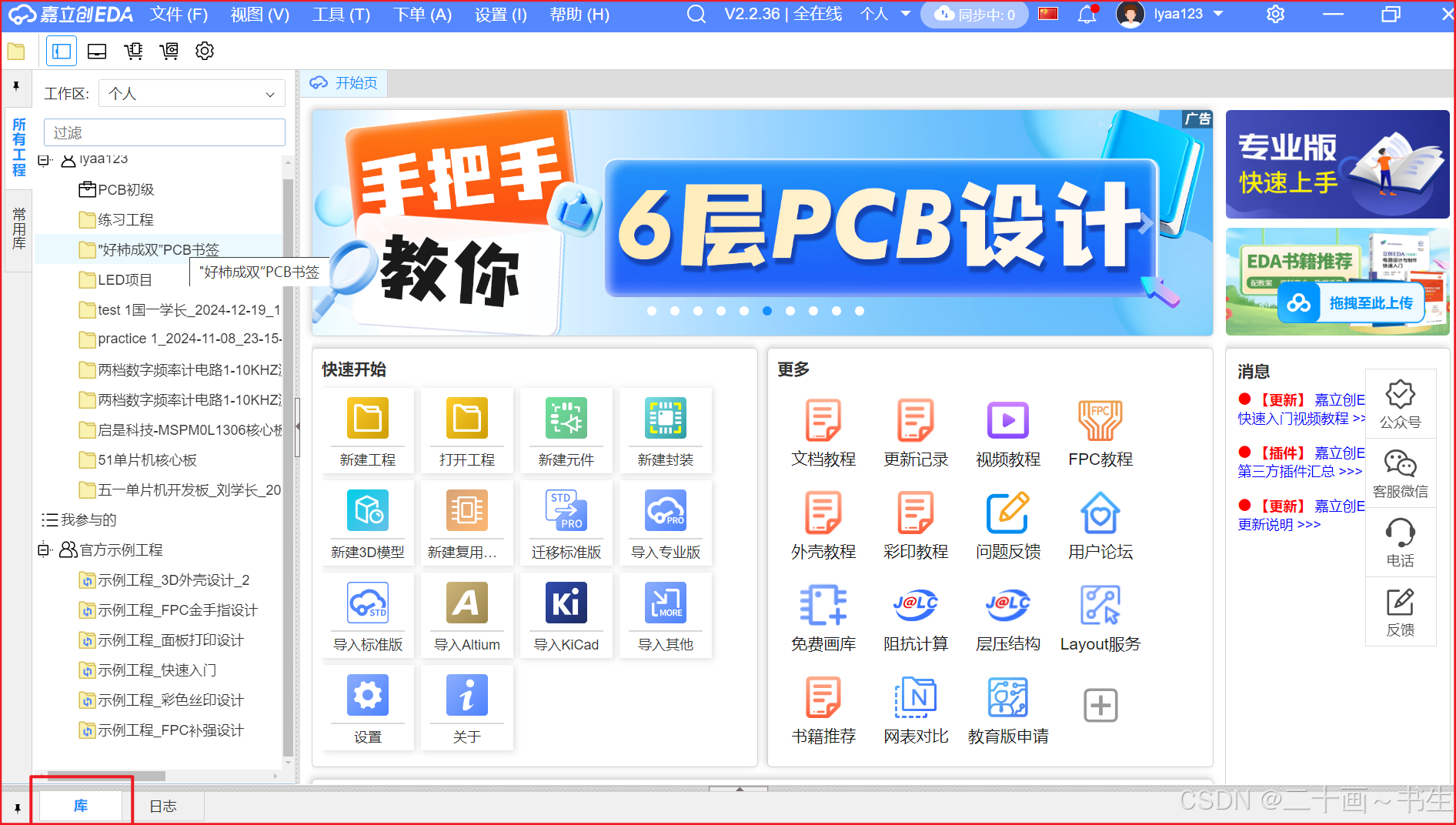Open the Layout服务 icon

[x=1100, y=605]
